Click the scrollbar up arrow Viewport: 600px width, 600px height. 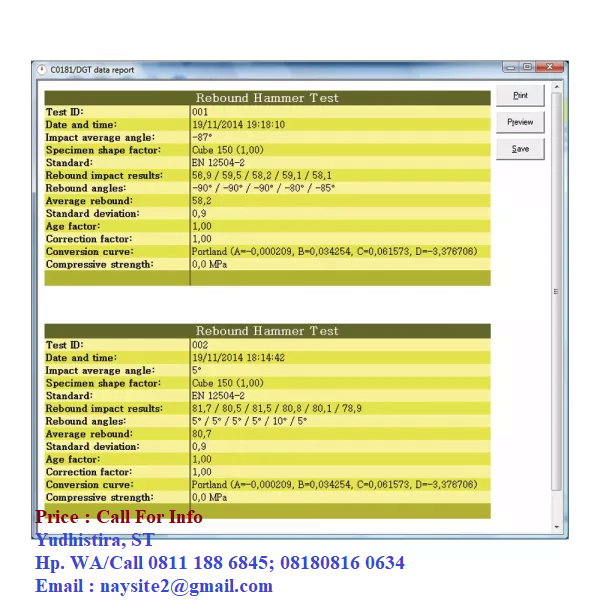point(557,87)
